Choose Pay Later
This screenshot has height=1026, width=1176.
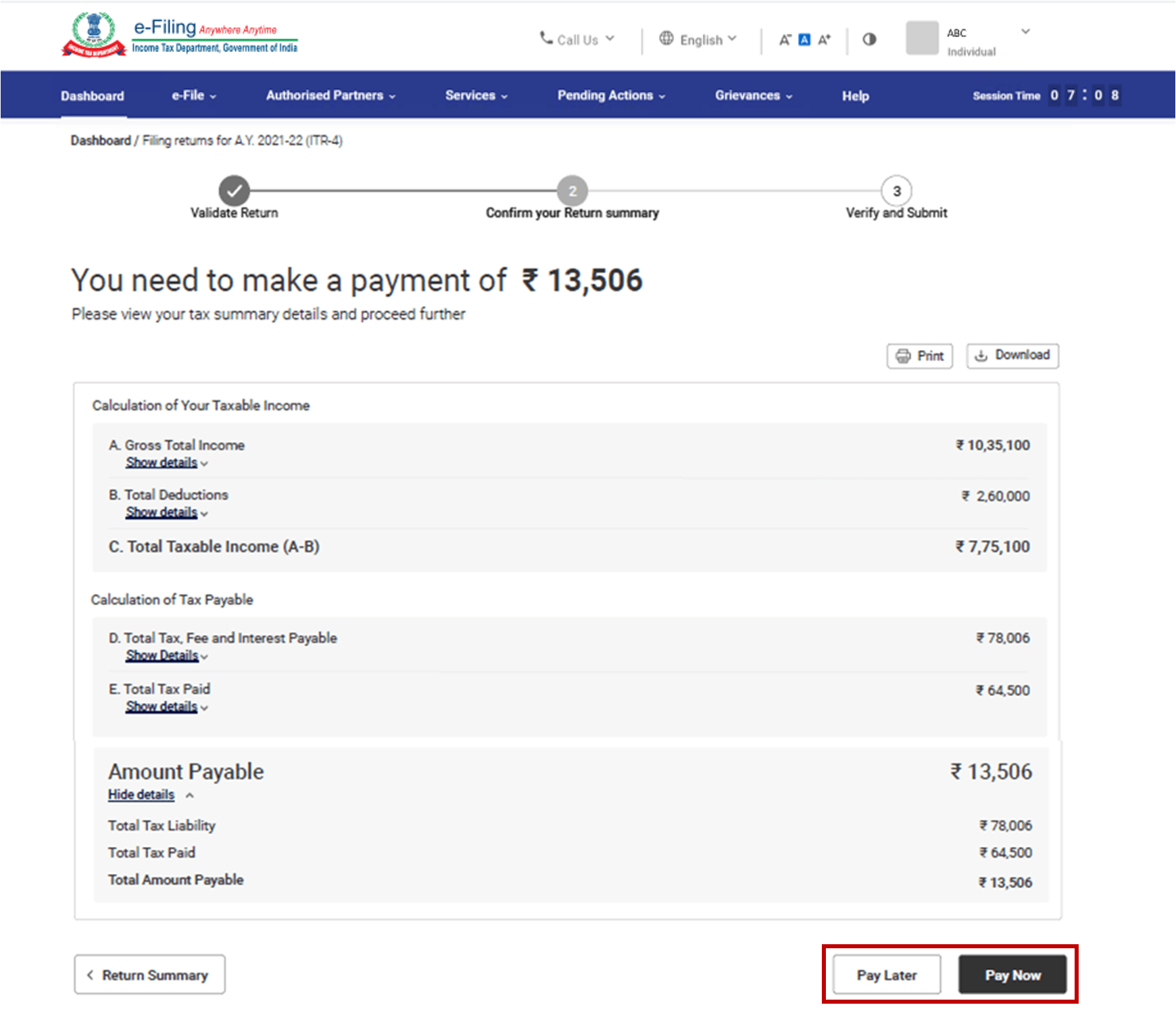coord(887,975)
